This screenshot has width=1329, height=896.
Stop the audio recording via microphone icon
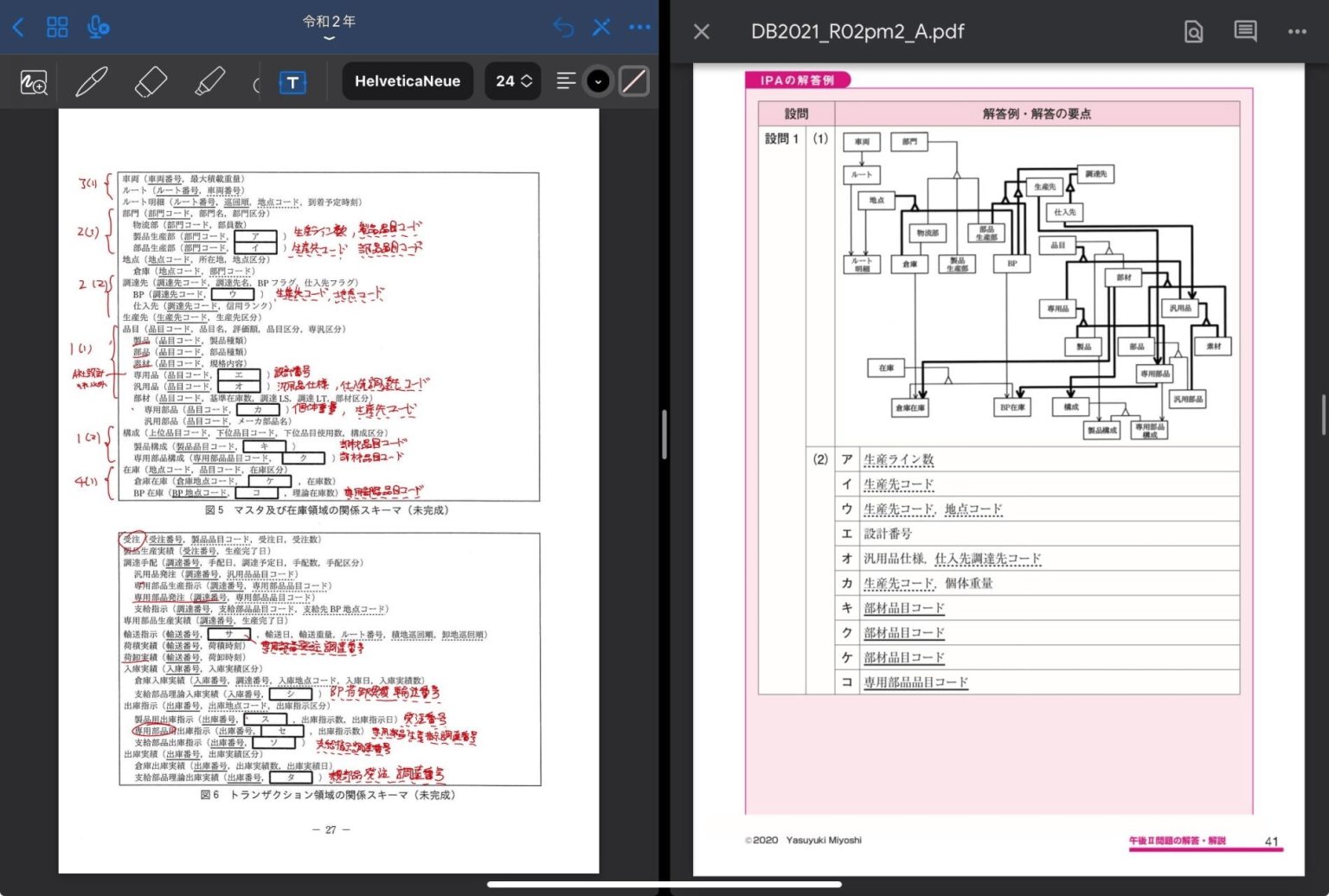click(x=98, y=27)
